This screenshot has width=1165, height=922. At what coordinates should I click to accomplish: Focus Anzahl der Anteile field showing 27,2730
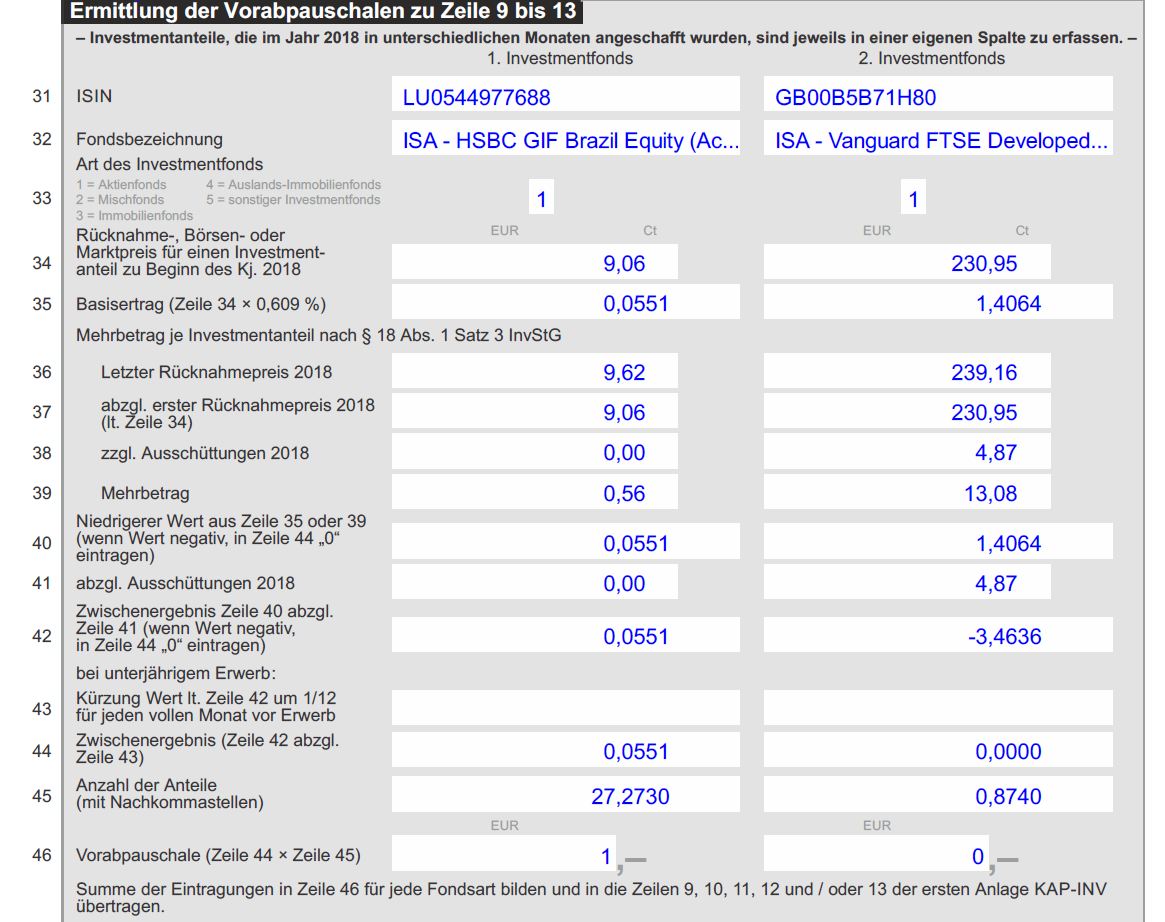click(565, 796)
